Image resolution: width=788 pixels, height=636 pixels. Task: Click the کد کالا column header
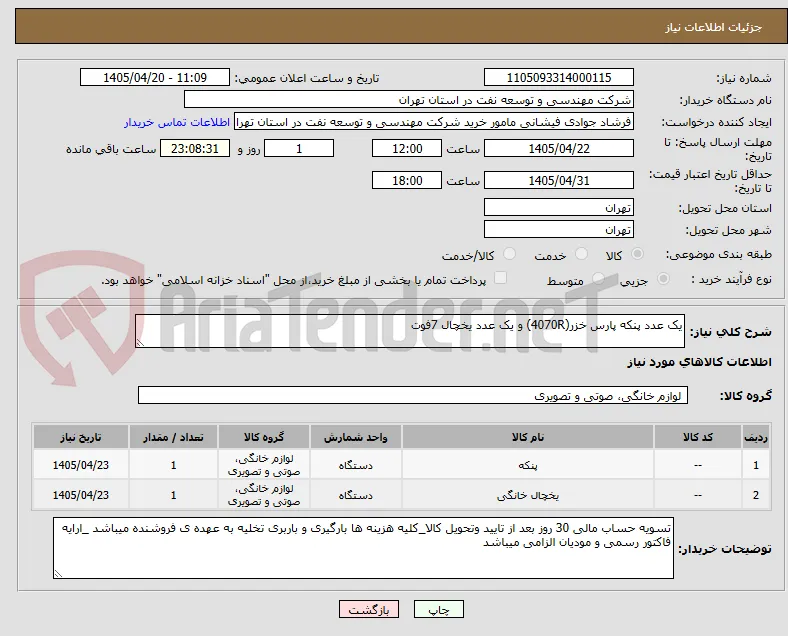(698, 437)
